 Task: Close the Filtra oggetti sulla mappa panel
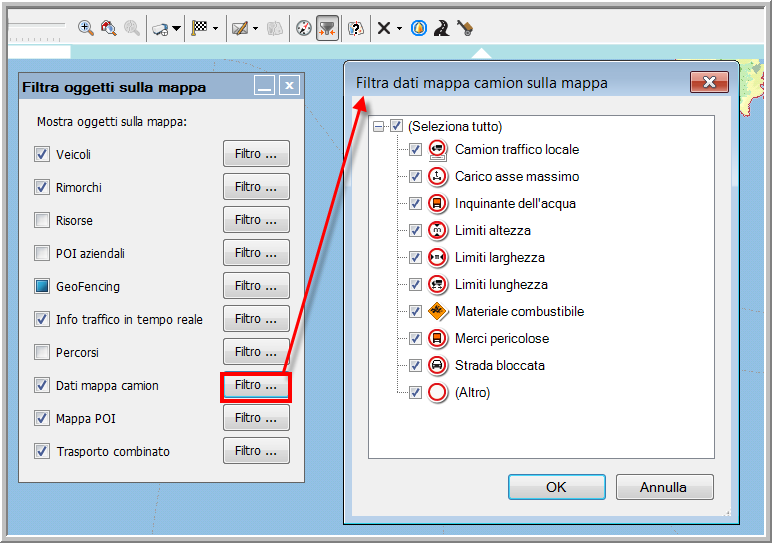tap(290, 86)
